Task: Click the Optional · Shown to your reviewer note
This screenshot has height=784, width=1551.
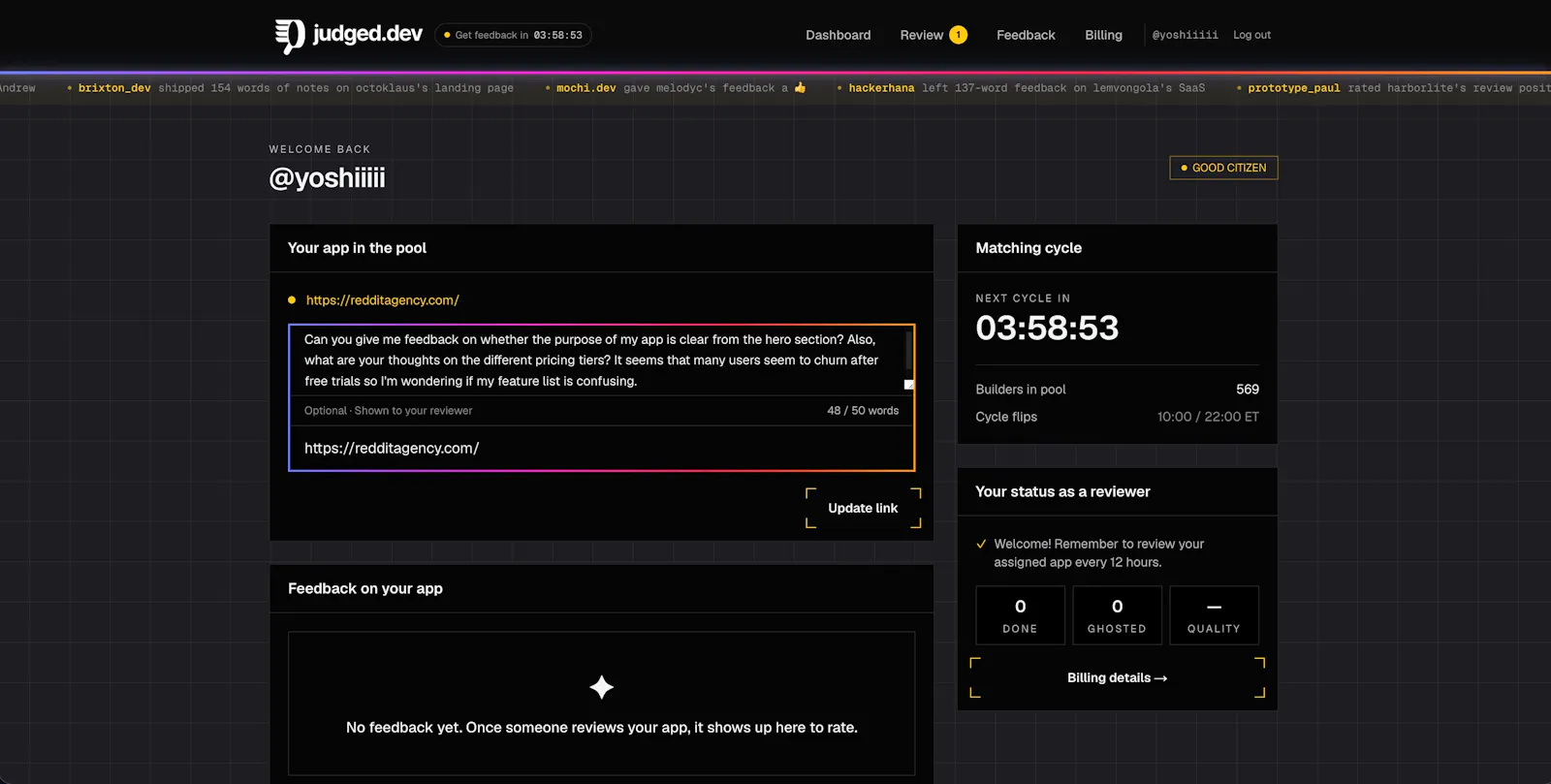Action: [389, 411]
